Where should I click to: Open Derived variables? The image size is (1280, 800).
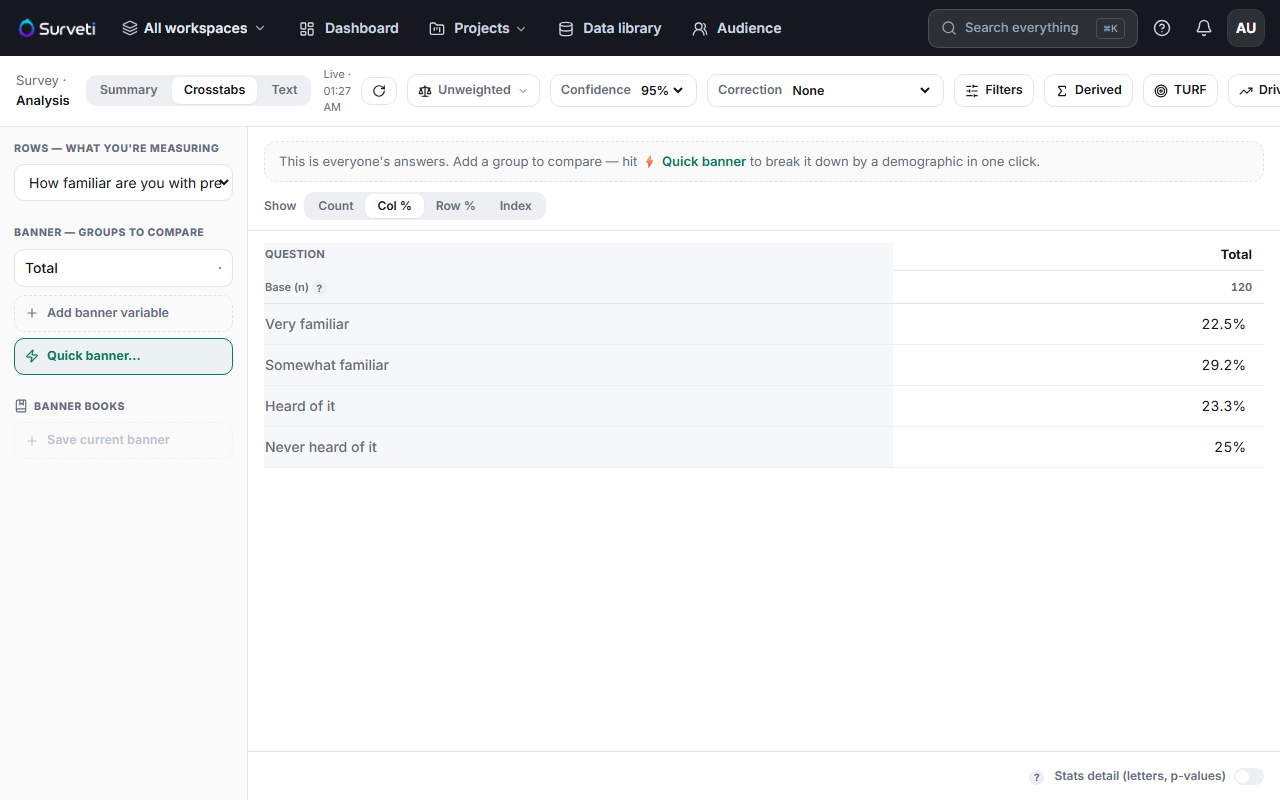click(1089, 90)
